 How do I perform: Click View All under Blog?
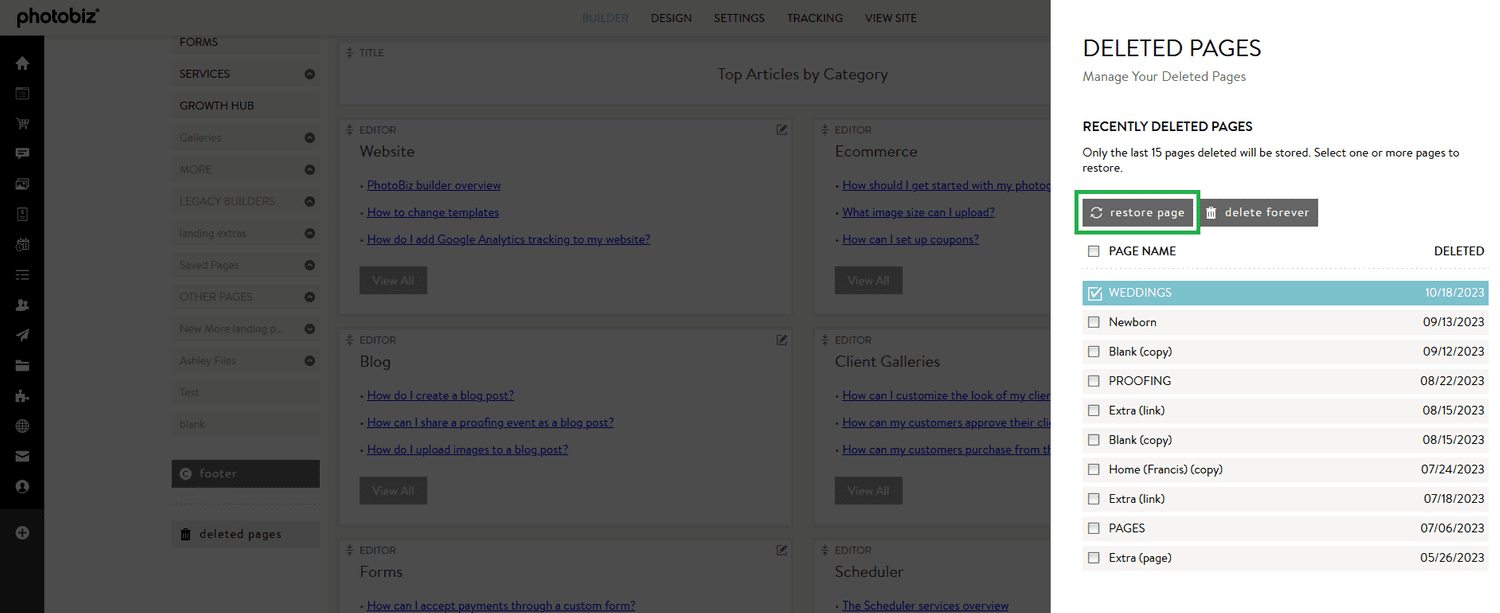coord(393,491)
